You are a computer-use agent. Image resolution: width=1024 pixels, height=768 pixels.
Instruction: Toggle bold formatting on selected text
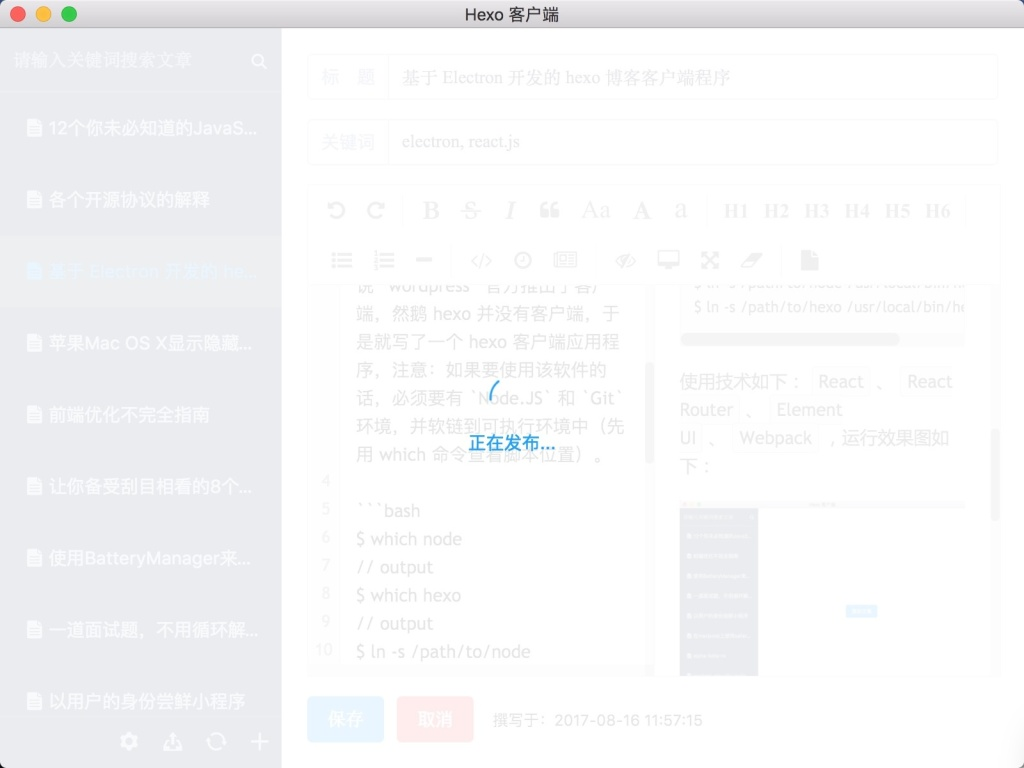tap(430, 210)
